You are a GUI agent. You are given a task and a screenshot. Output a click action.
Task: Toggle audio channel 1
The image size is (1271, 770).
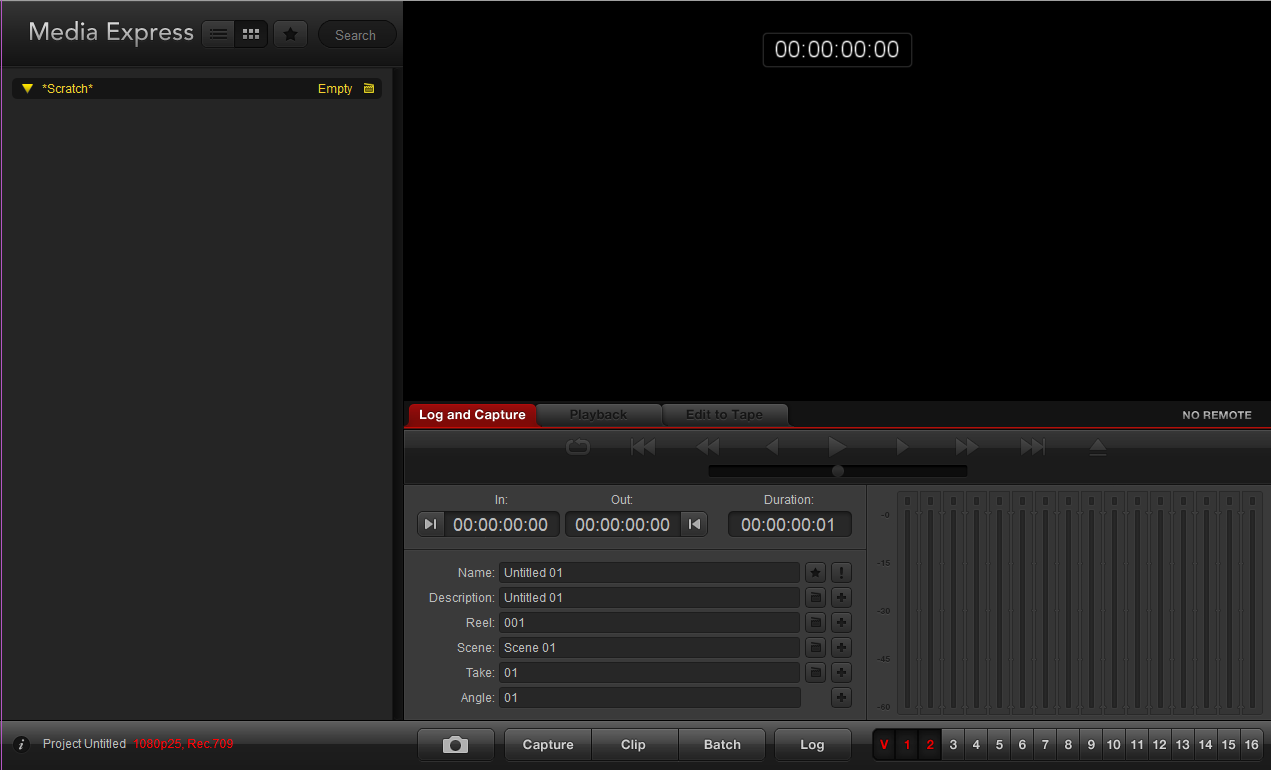(908, 745)
